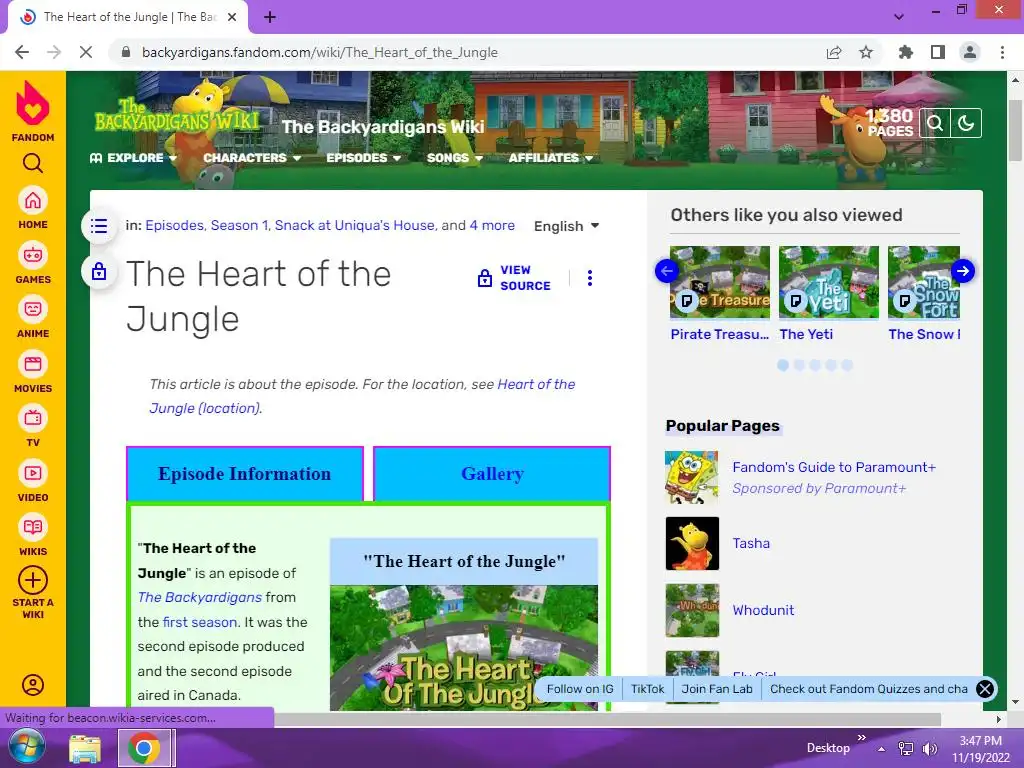
Task: Show next carousel items with right arrow
Action: (x=963, y=271)
